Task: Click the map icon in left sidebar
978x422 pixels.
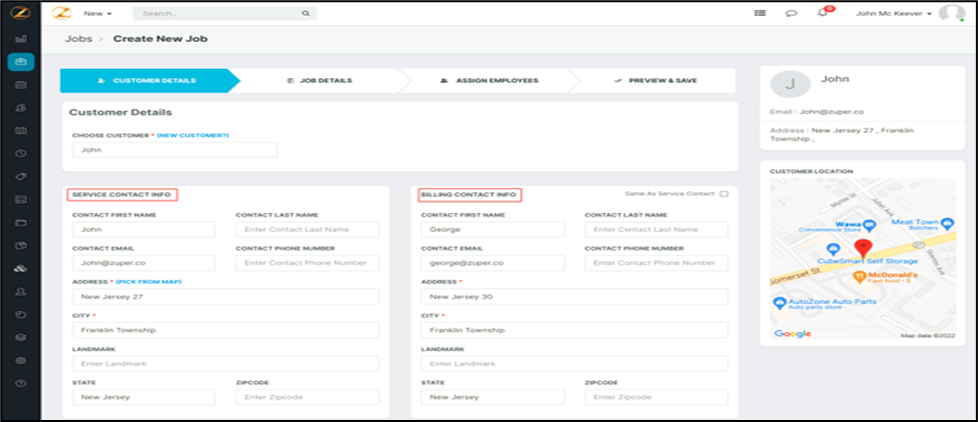Action: [21, 130]
